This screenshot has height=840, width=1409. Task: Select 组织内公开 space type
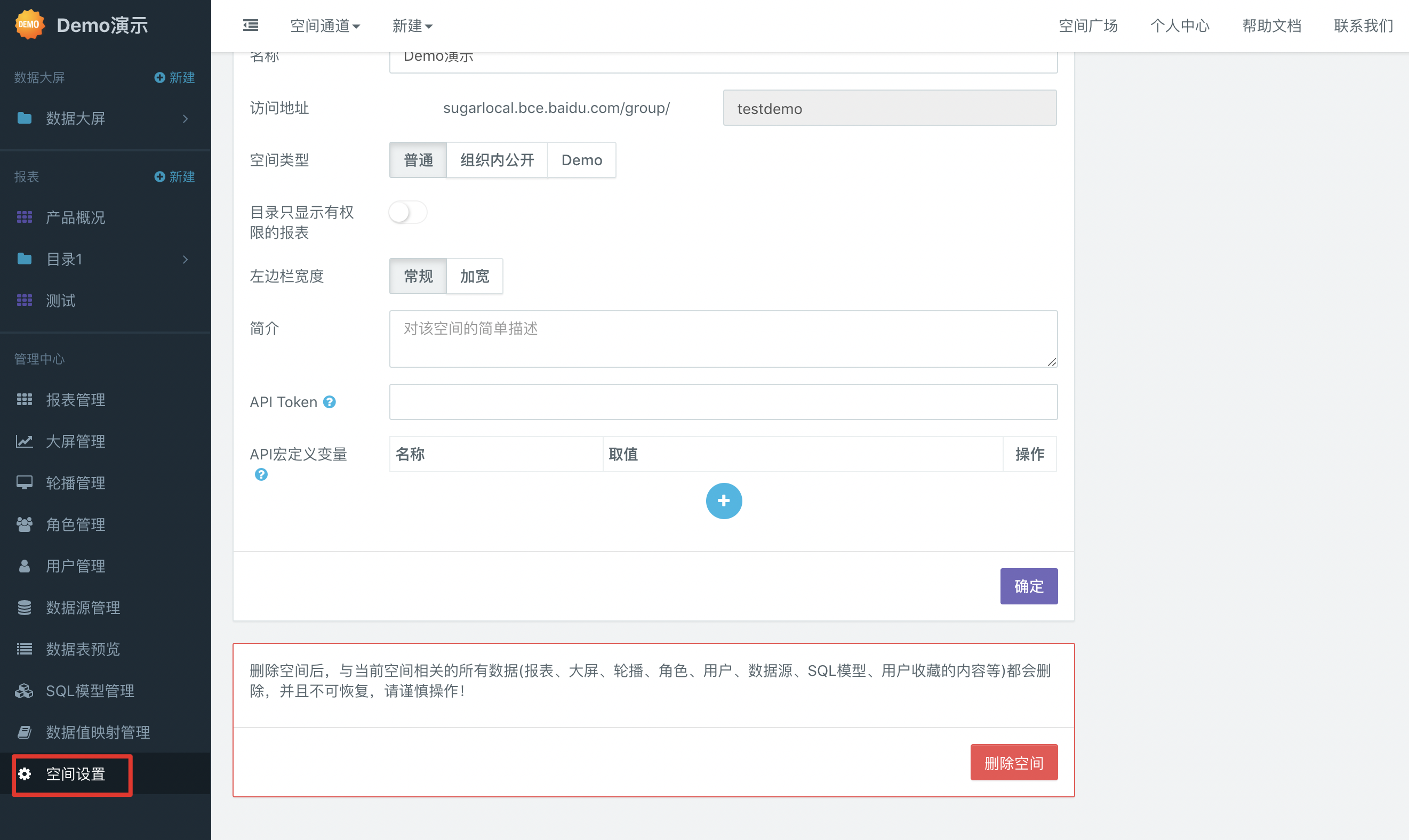click(497, 160)
